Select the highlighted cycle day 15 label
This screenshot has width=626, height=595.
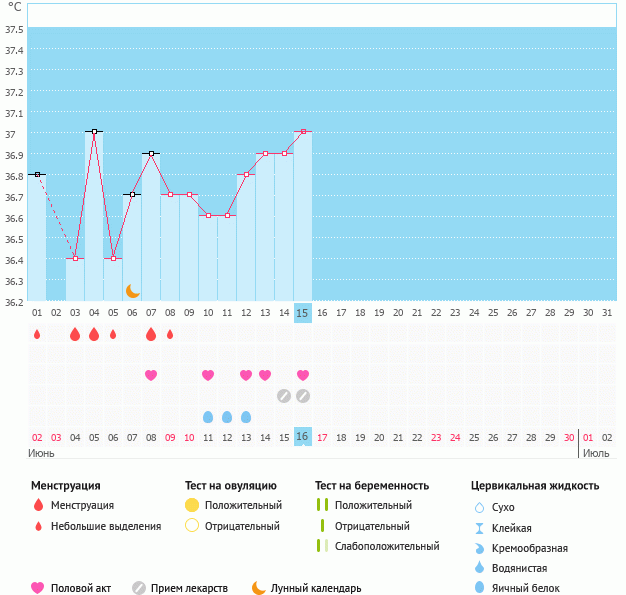click(303, 313)
